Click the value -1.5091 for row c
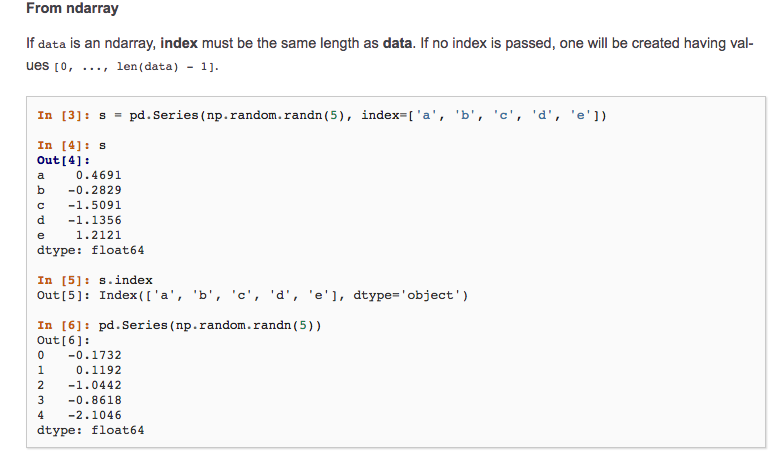Viewport: 779px width, 458px height. (x=94, y=205)
